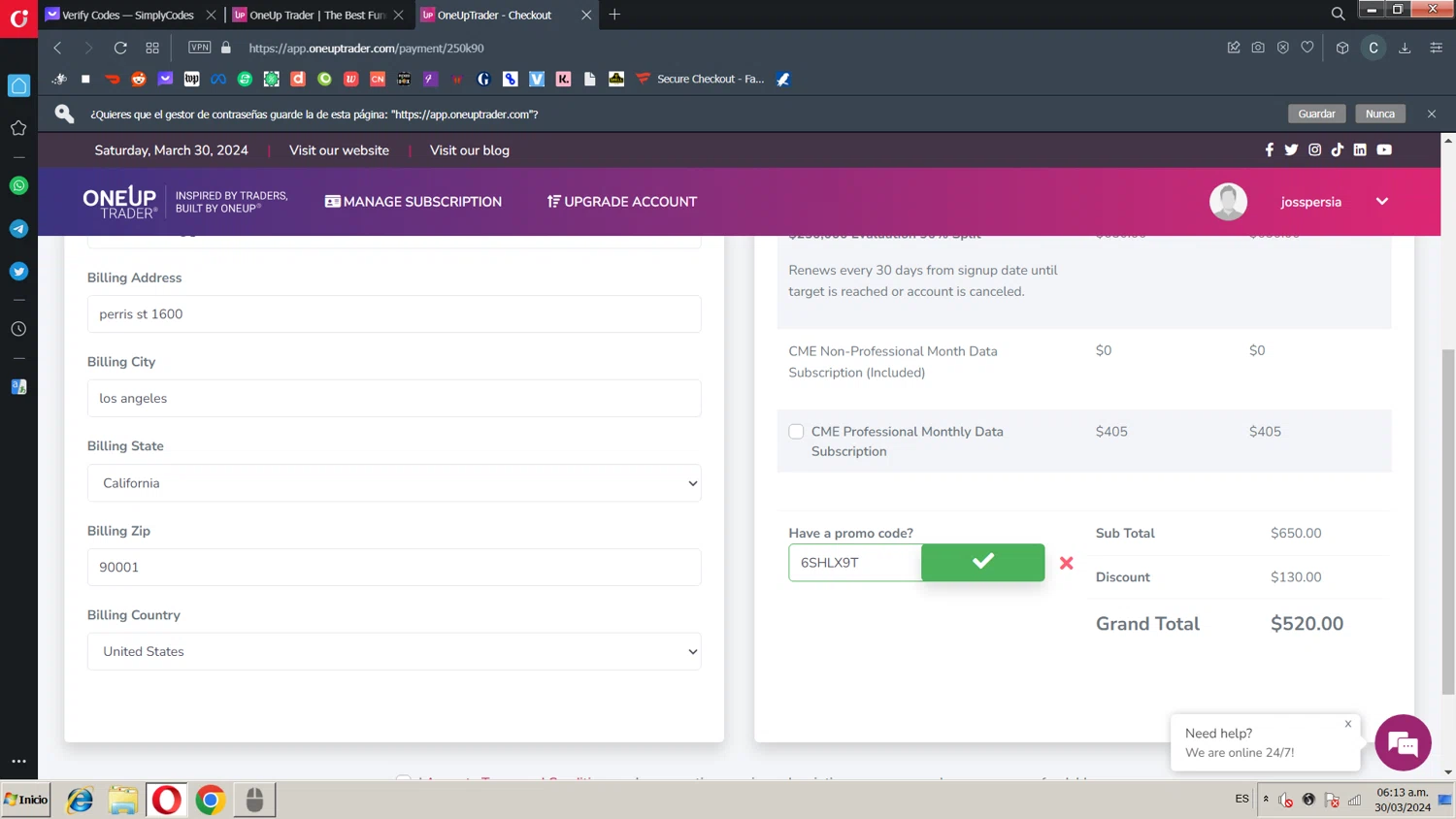Close the Need help chat popup
The height and width of the screenshot is (819, 1456).
[x=1348, y=724]
